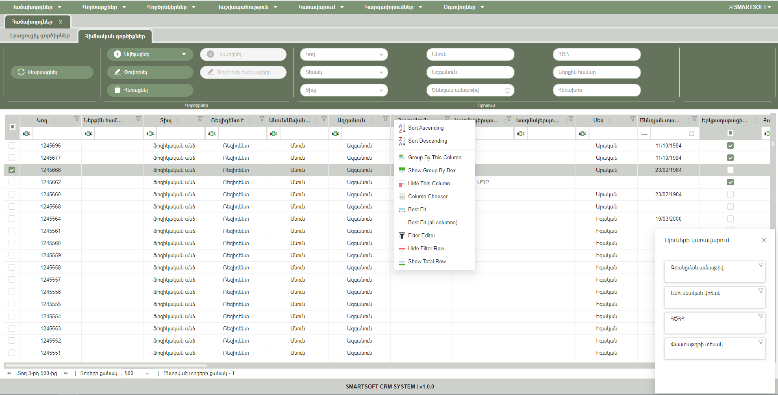Select Group By This Column in the context menu
The height and width of the screenshot is (395, 778).
[434, 157]
